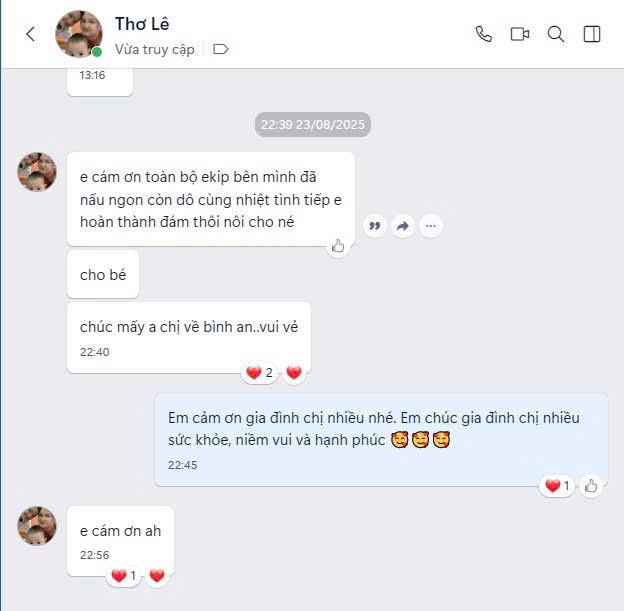Image resolution: width=624 pixels, height=611 pixels.
Task: View the 2 heart reactions on the 22:40 message
Action: click(x=259, y=373)
